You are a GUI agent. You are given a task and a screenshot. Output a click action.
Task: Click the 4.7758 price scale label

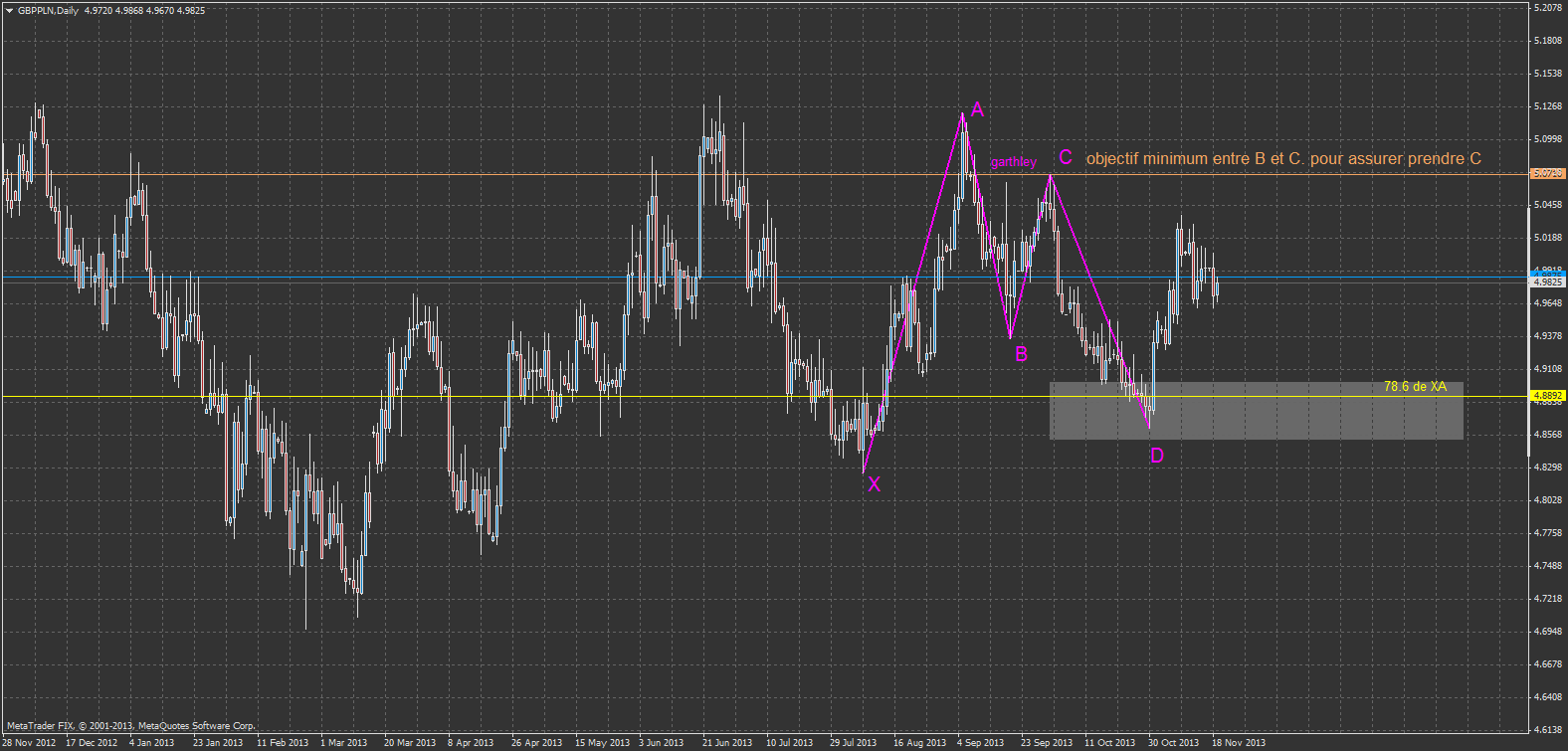[x=1547, y=533]
